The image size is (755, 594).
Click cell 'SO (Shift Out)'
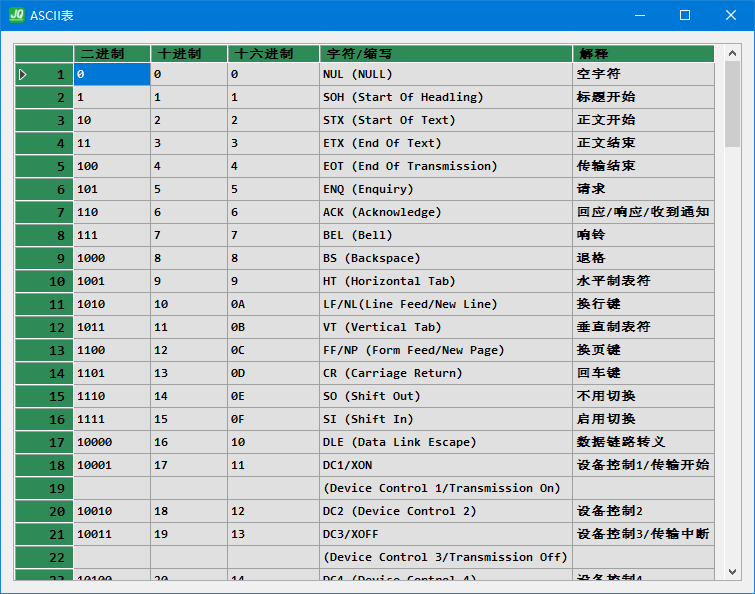click(446, 396)
